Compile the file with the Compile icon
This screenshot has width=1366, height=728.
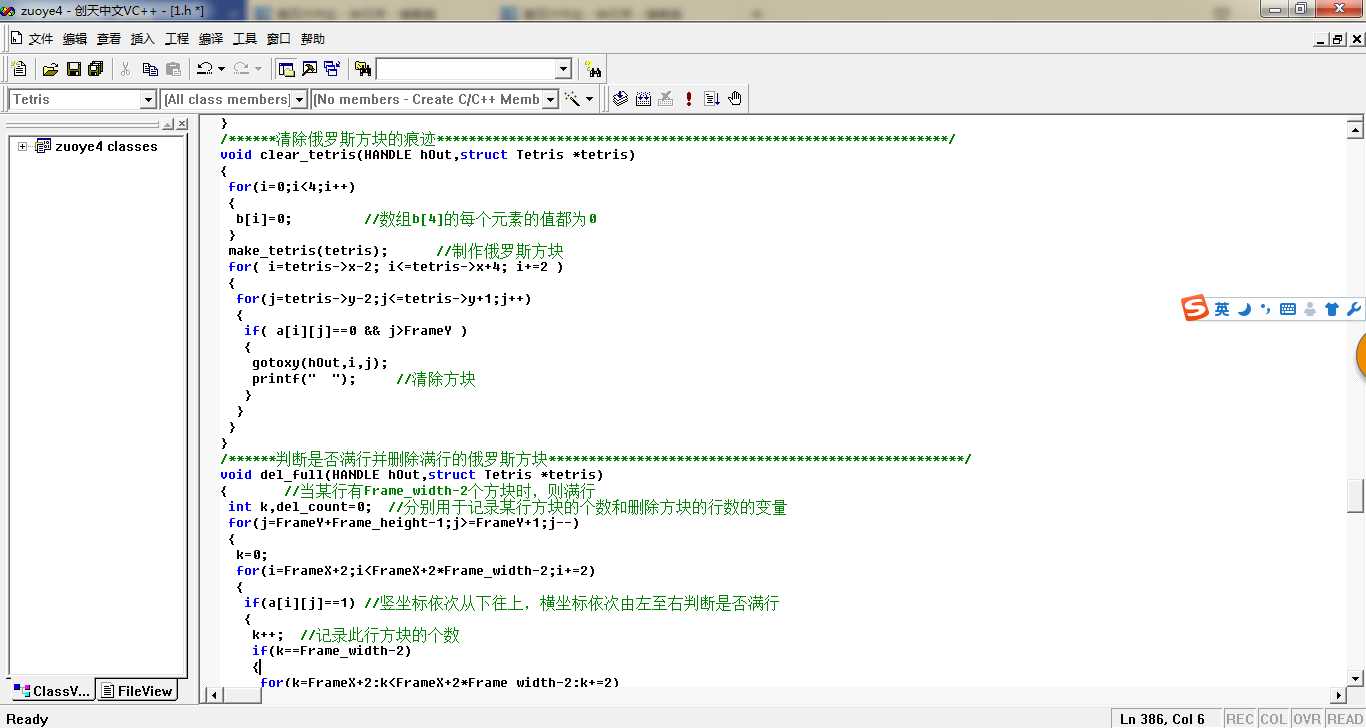620,99
